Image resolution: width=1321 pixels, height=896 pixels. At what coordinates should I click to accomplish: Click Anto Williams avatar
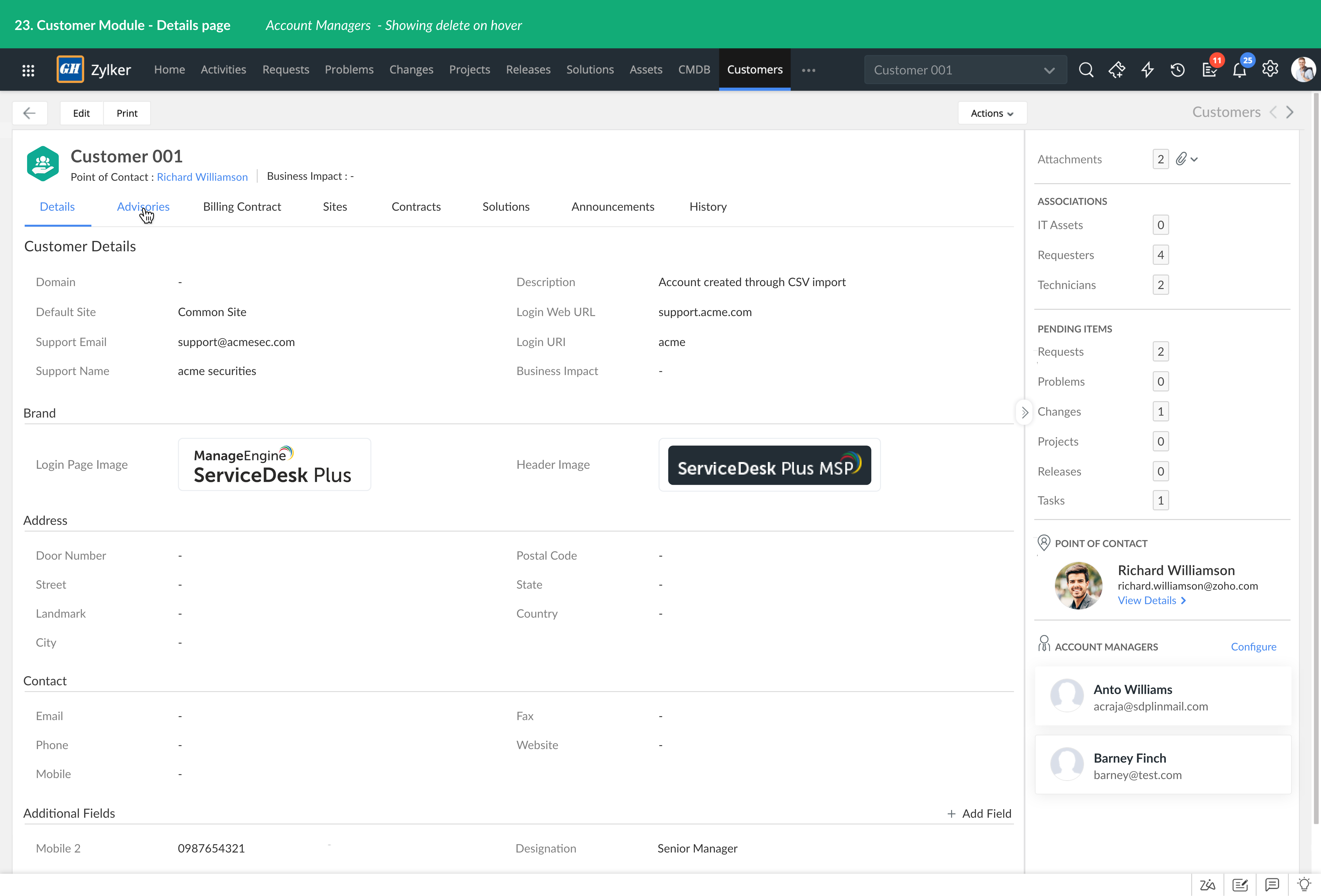[x=1067, y=695]
